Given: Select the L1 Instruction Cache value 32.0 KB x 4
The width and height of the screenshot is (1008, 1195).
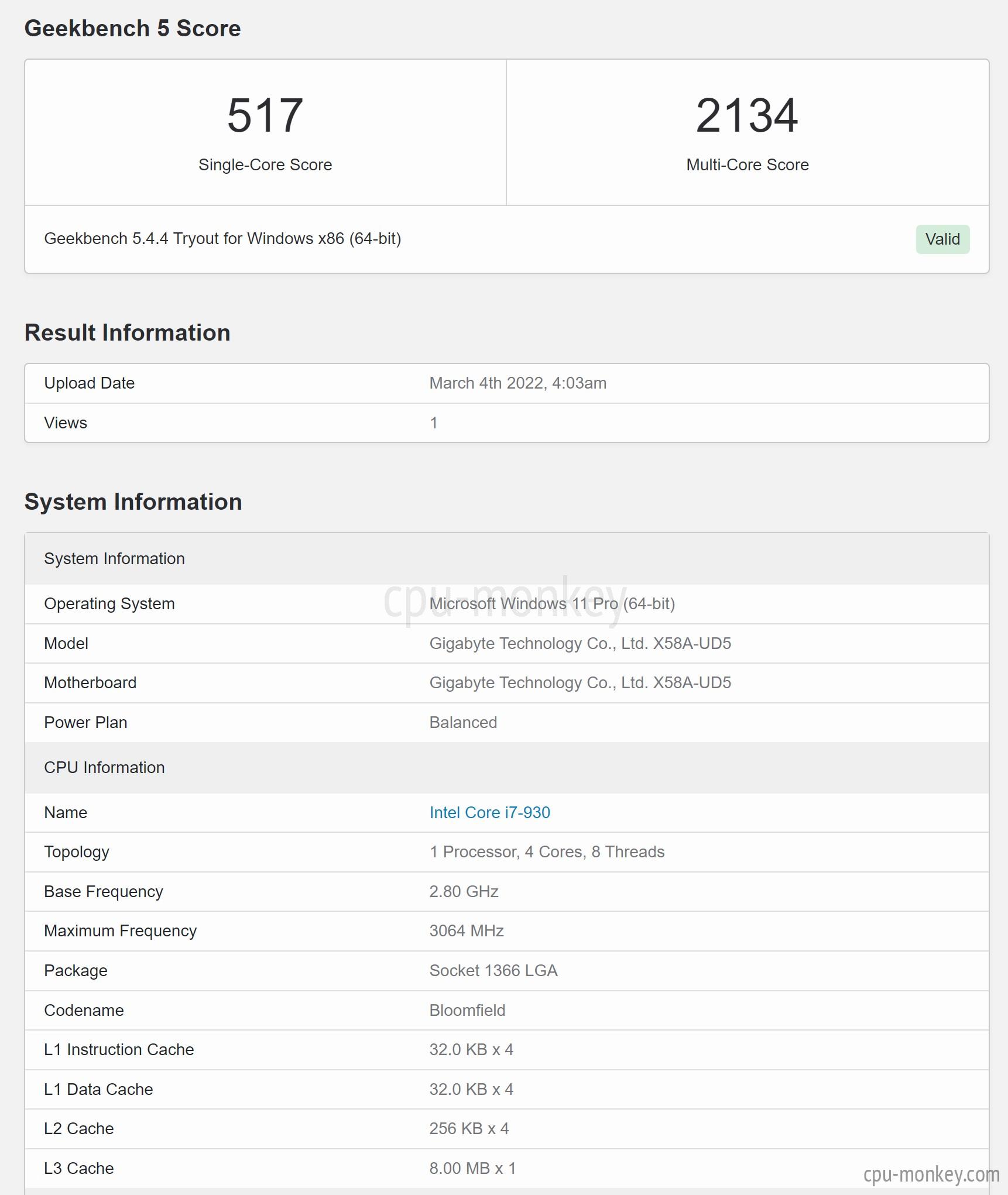Looking at the screenshot, I should [x=471, y=1049].
